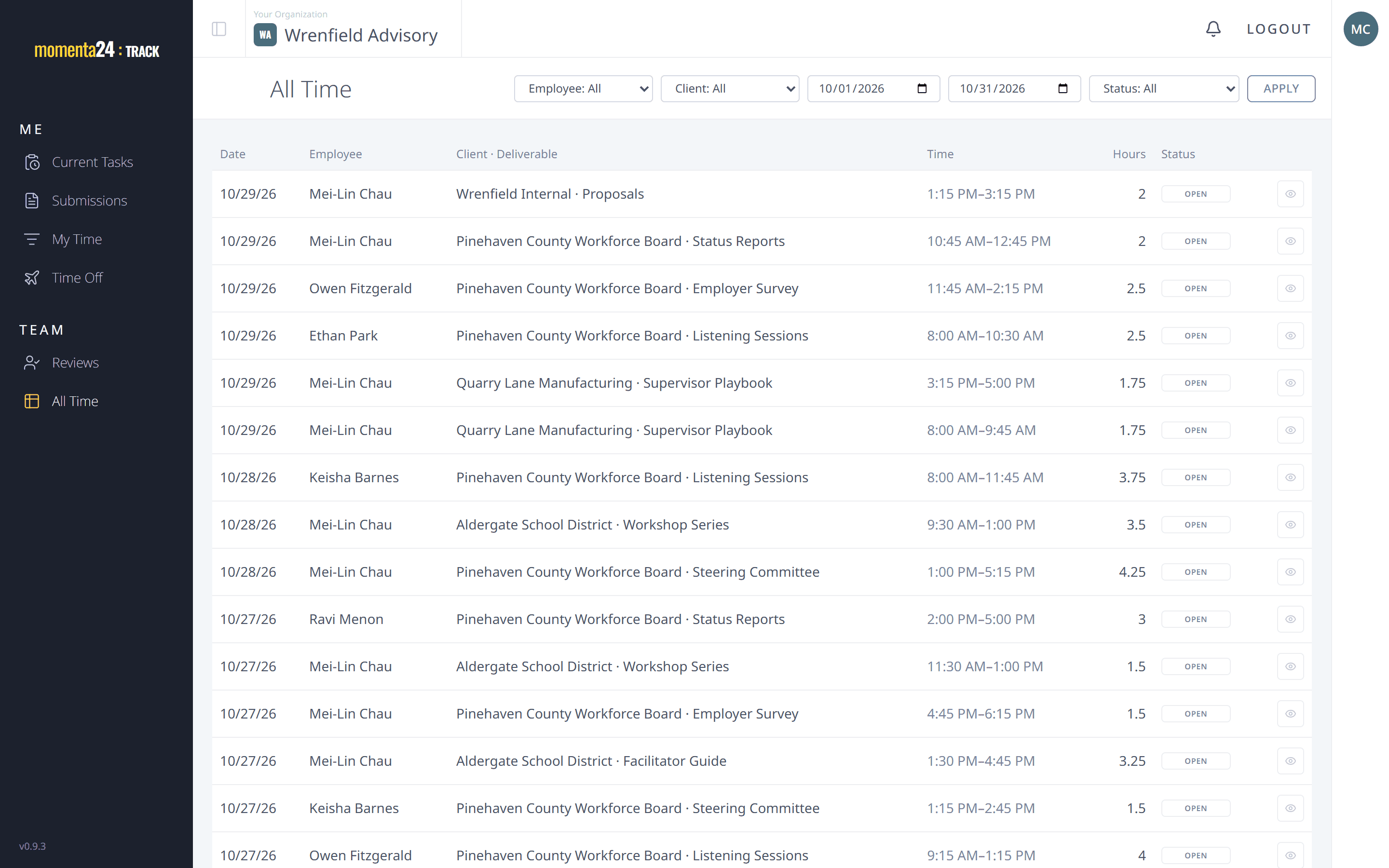
Task: View Keisha Barnes 10/28 Listening Sessions entry
Action: click(x=1290, y=477)
